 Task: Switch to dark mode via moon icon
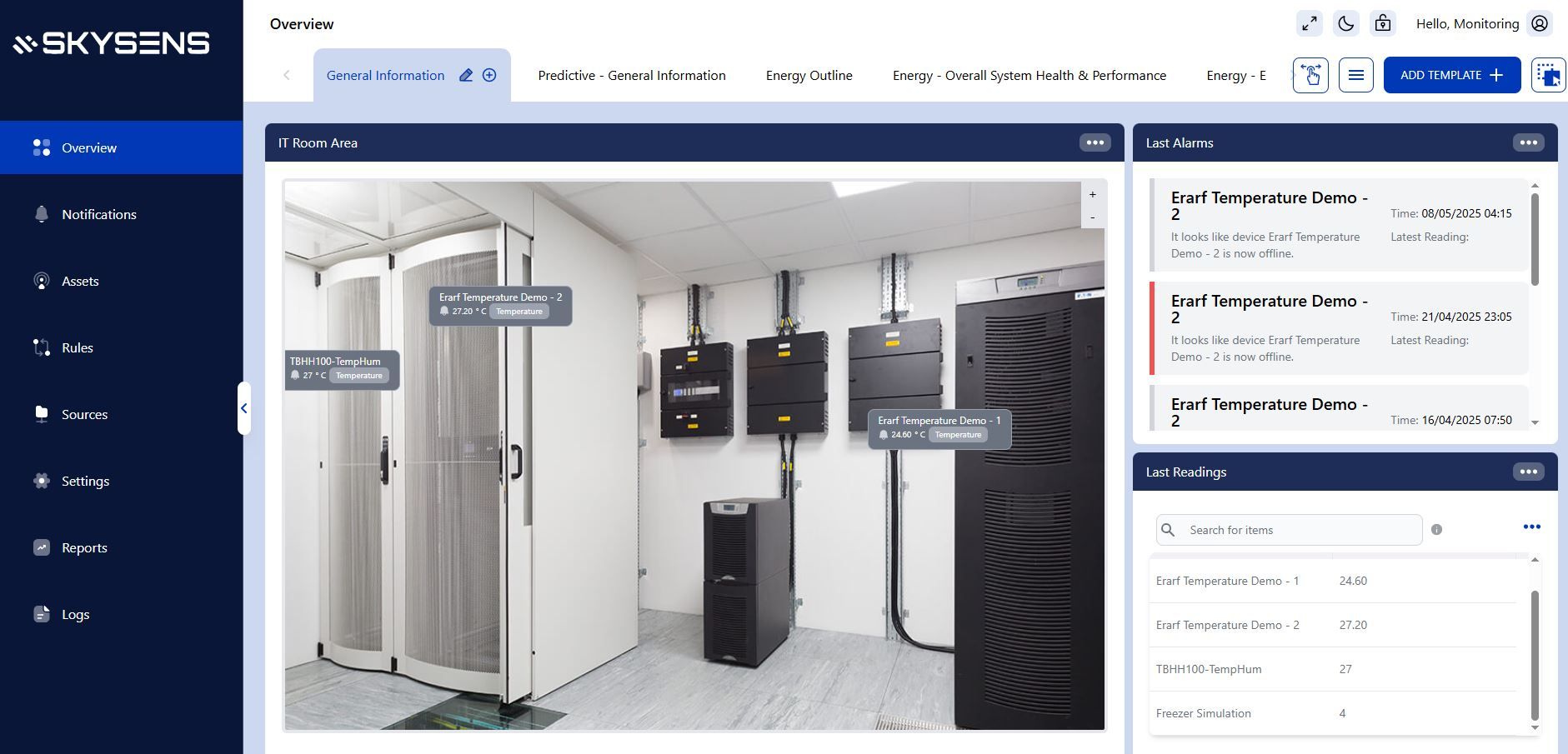point(1345,23)
